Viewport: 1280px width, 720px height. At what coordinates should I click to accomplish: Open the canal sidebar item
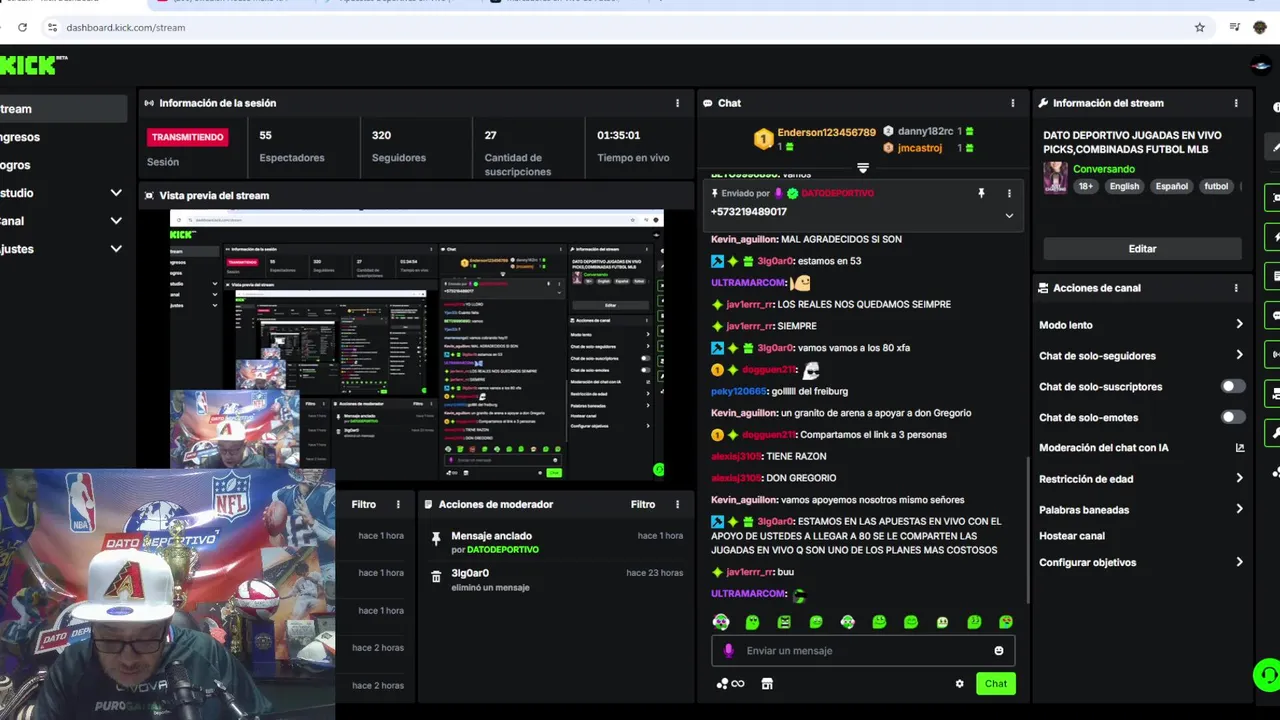pos(63,221)
